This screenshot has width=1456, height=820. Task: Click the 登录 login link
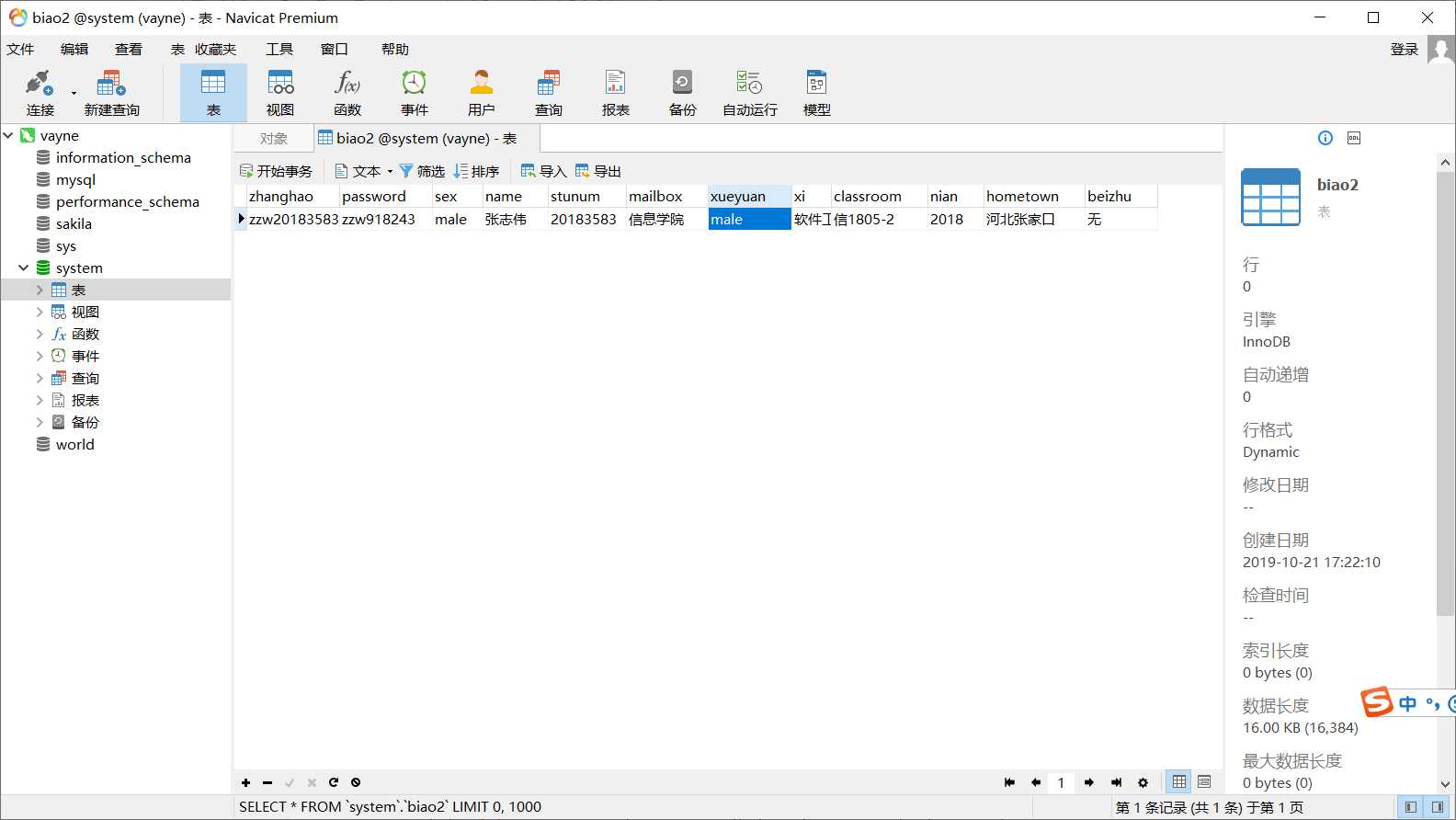[x=1404, y=49]
